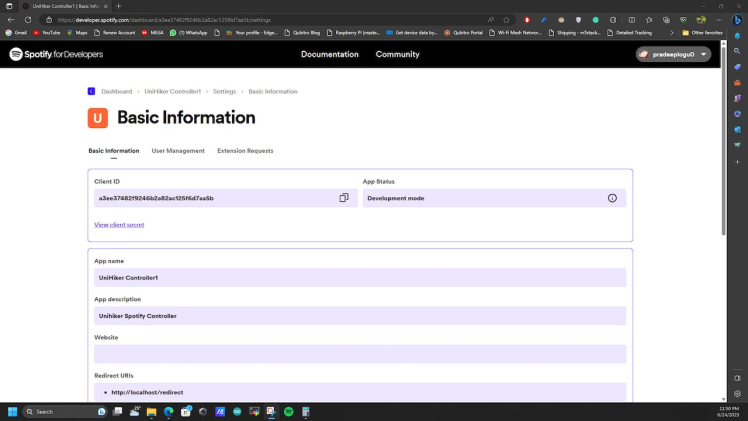The height and width of the screenshot is (421, 748).
Task: Expand the pradeeplogu0 account dropdown
Action: 674,54
